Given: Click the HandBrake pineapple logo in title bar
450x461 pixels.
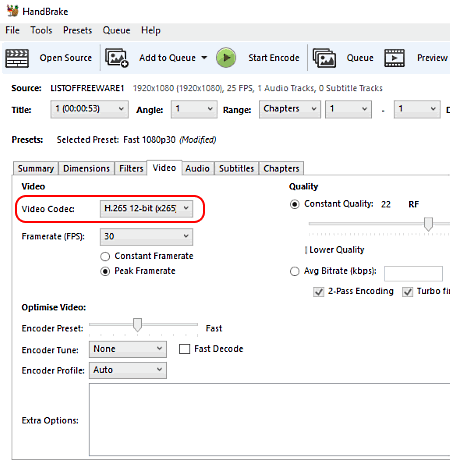Looking at the screenshot, I should click(x=13, y=11).
